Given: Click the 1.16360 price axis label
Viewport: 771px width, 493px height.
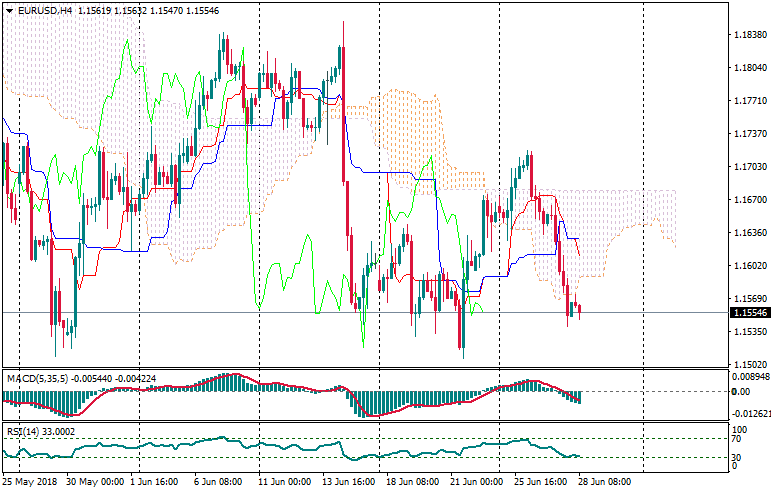Looking at the screenshot, I should [x=746, y=233].
